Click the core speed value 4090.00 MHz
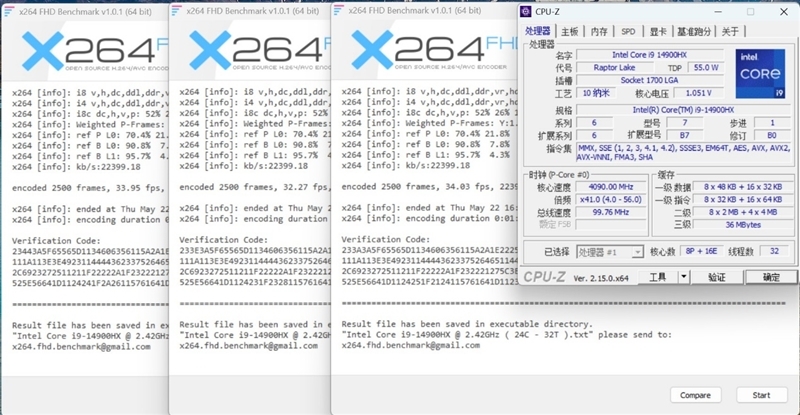 [611, 187]
